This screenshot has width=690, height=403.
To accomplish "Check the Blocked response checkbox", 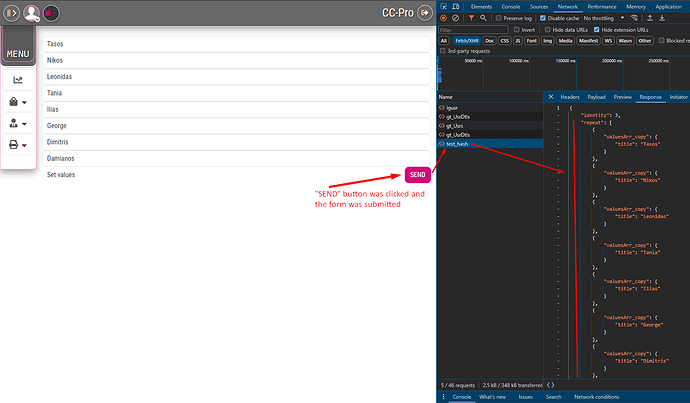I will (x=661, y=40).
